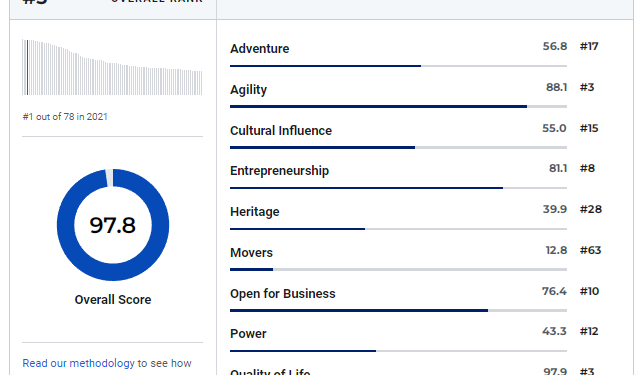This screenshot has height=375, width=644.
Task: Click Open for Business label
Action: coord(283,294)
